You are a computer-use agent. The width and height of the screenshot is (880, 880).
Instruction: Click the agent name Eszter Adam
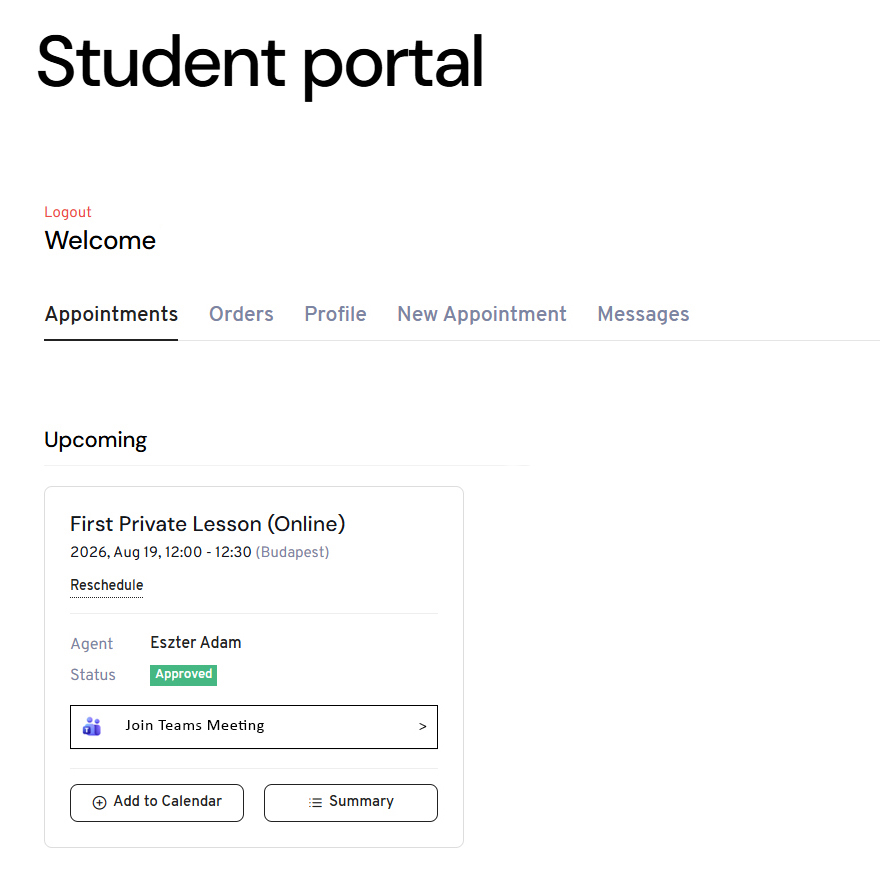coord(196,643)
